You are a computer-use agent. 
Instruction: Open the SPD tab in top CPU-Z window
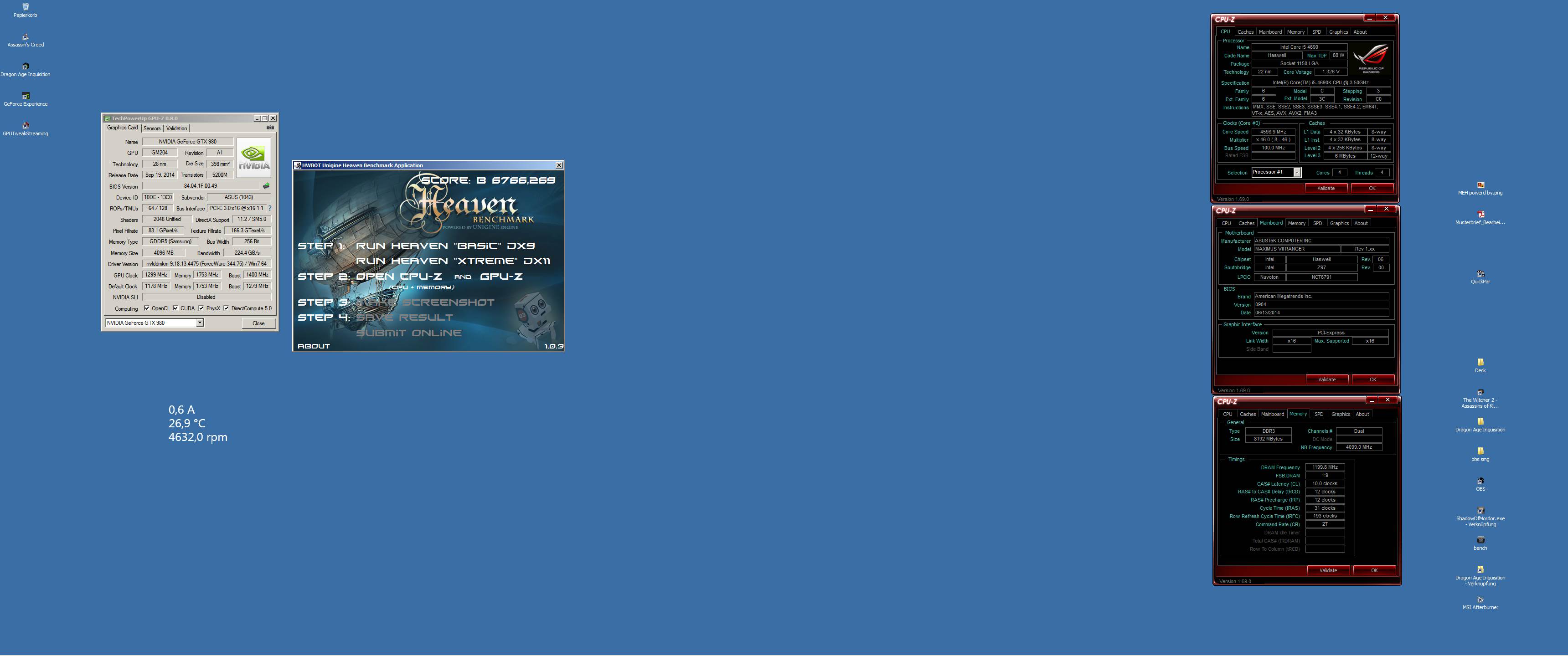click(x=1316, y=31)
